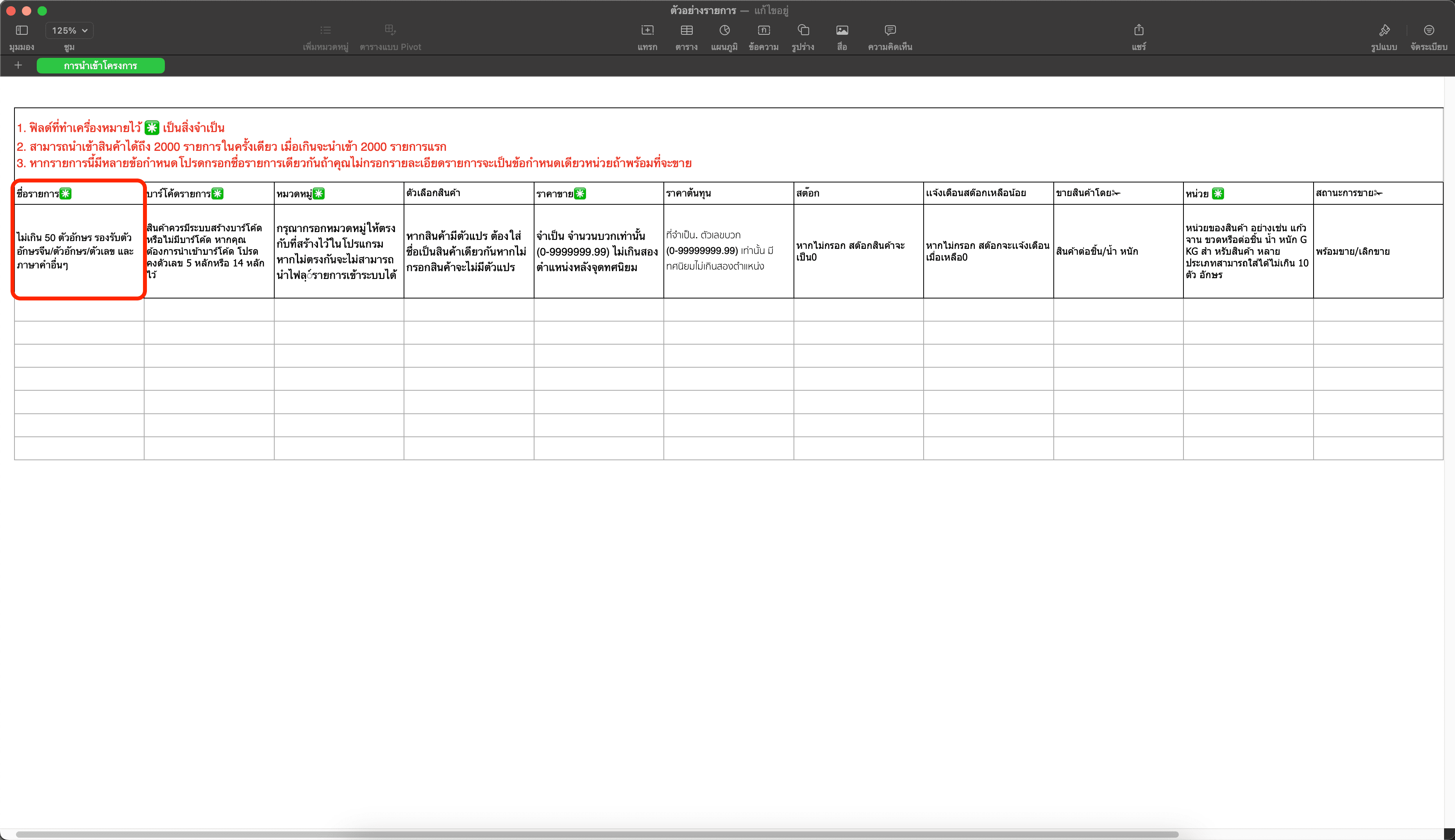Click the document title ตัวอย่างรายการ
The height and width of the screenshot is (840, 1455).
(x=703, y=11)
